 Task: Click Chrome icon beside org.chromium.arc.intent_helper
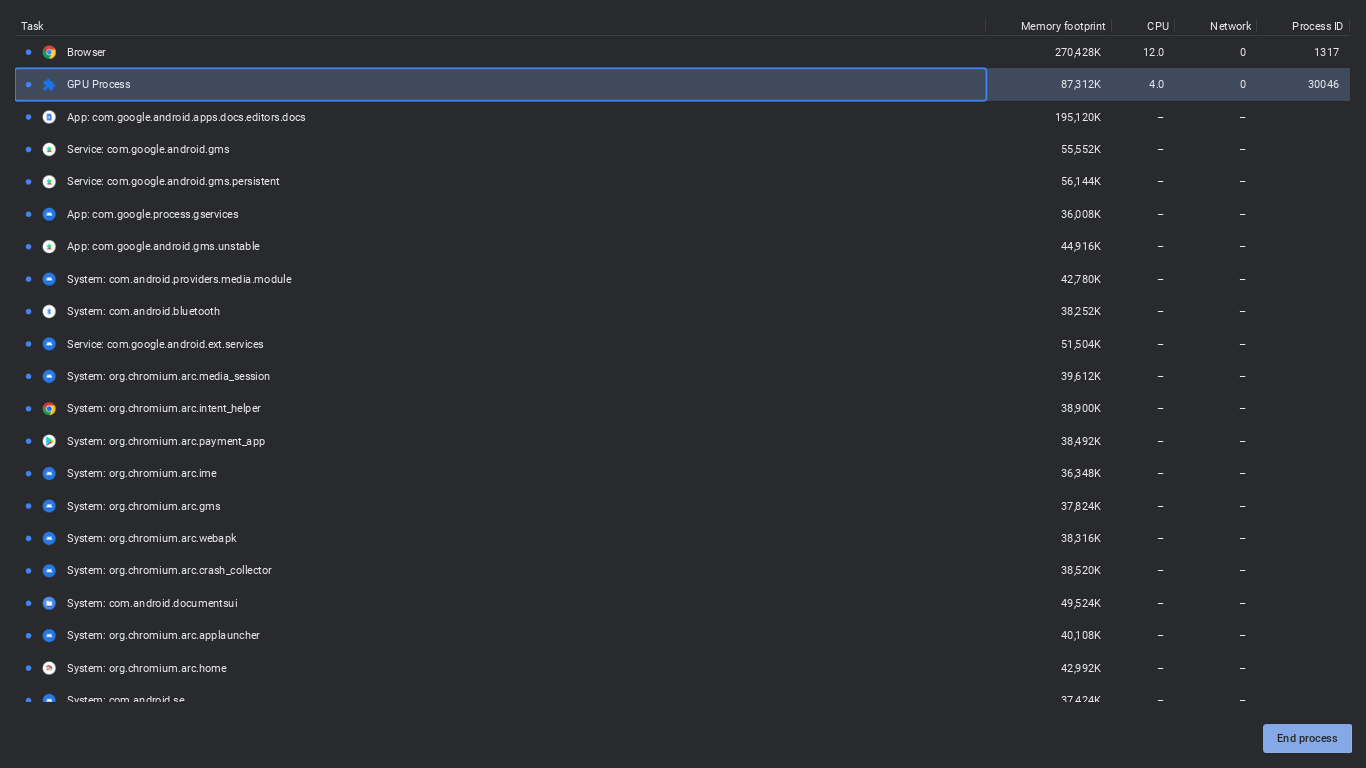49,409
